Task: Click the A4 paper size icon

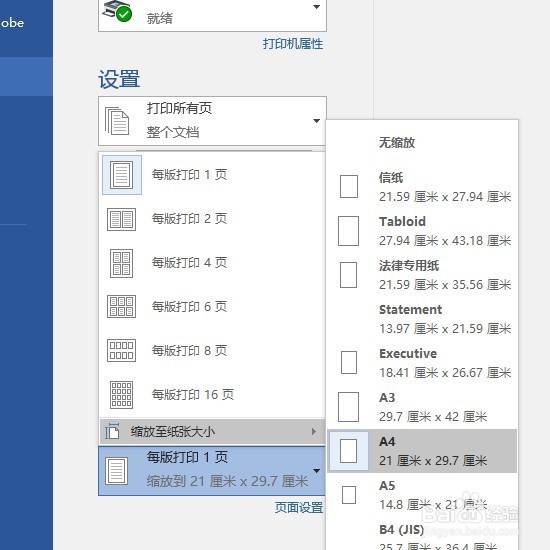Action: click(349, 451)
